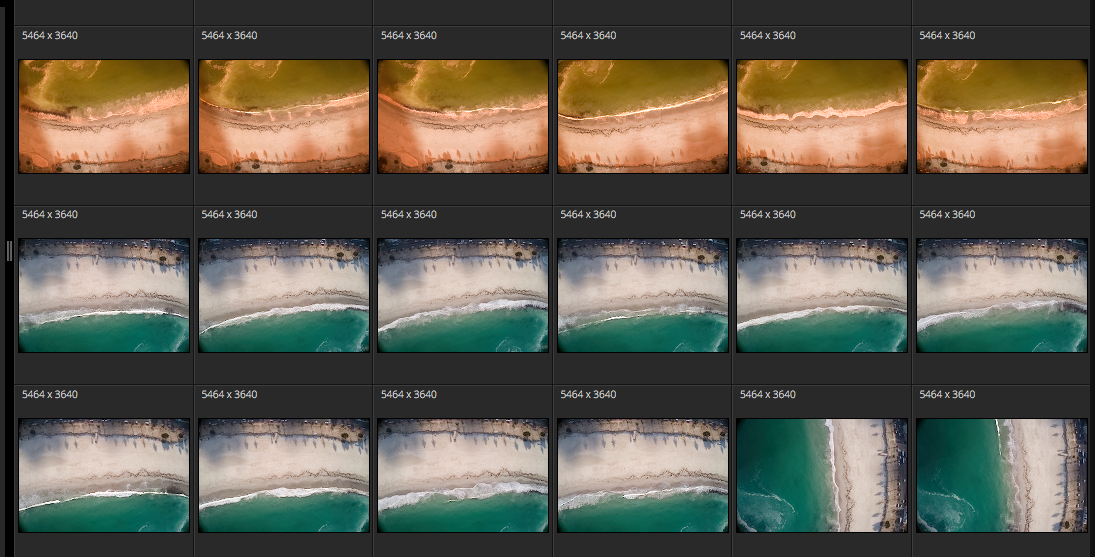Select the fifth orange-tinted beach thumbnail
Image resolution: width=1095 pixels, height=557 pixels.
tap(822, 117)
